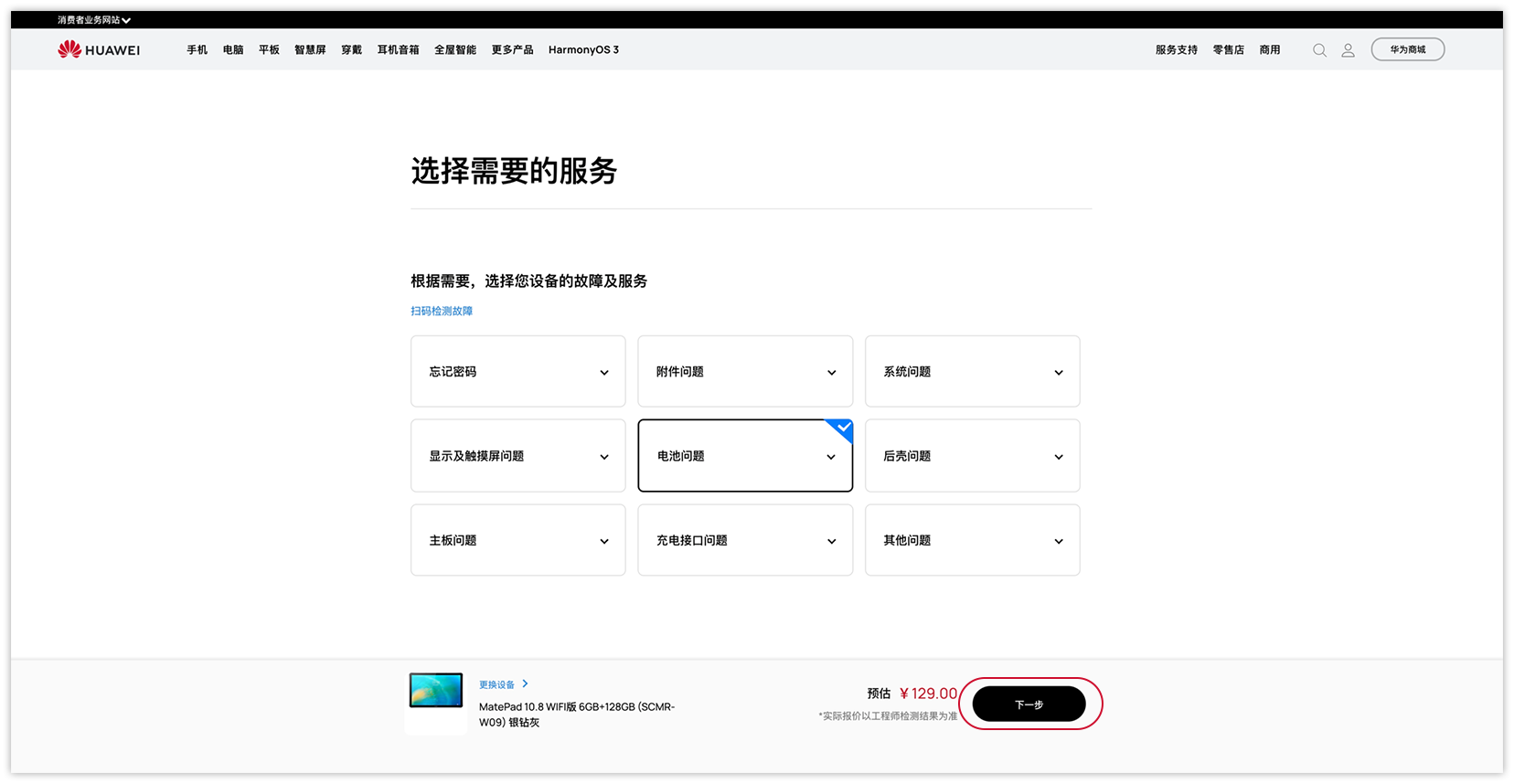Open 华为商城 store button

(1408, 49)
